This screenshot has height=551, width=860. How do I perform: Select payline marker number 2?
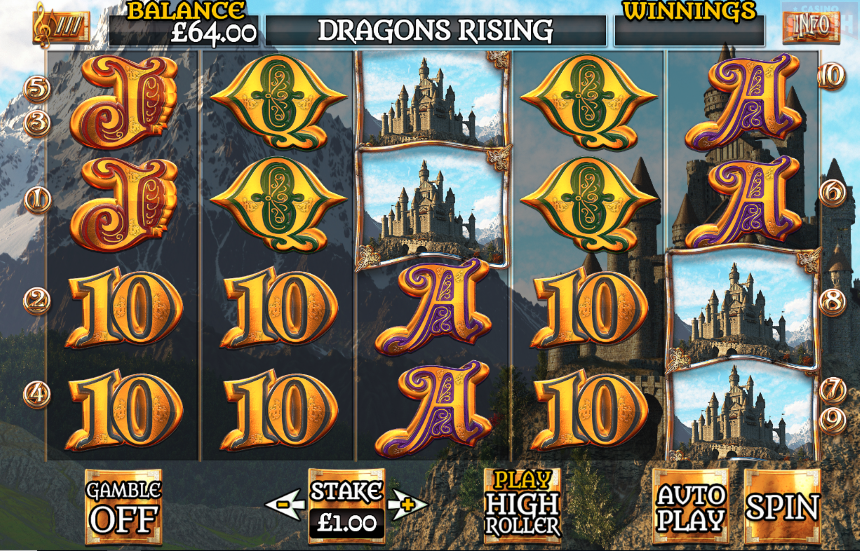pyautogui.click(x=37, y=301)
